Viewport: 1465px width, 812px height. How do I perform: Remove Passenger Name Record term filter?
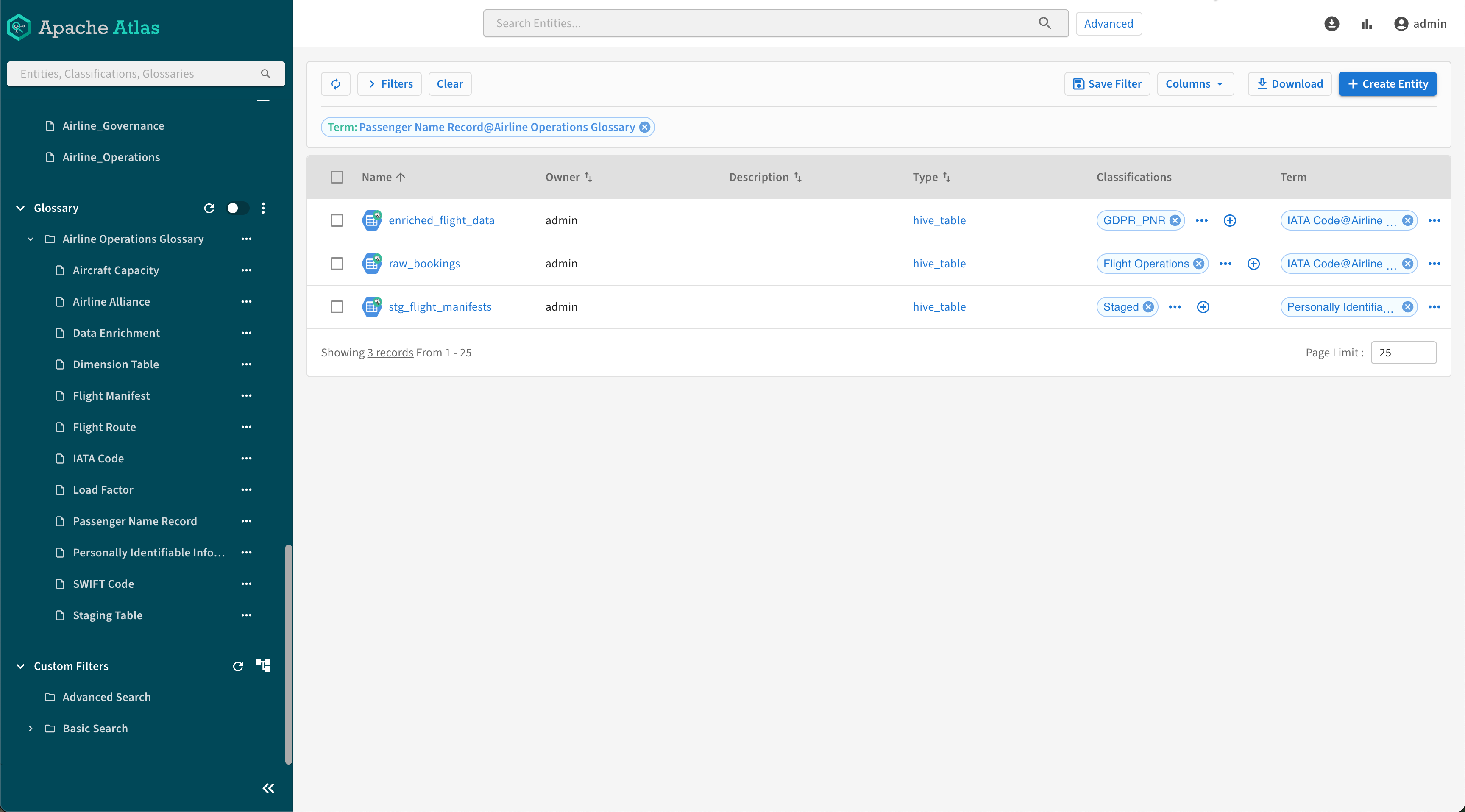click(x=645, y=127)
